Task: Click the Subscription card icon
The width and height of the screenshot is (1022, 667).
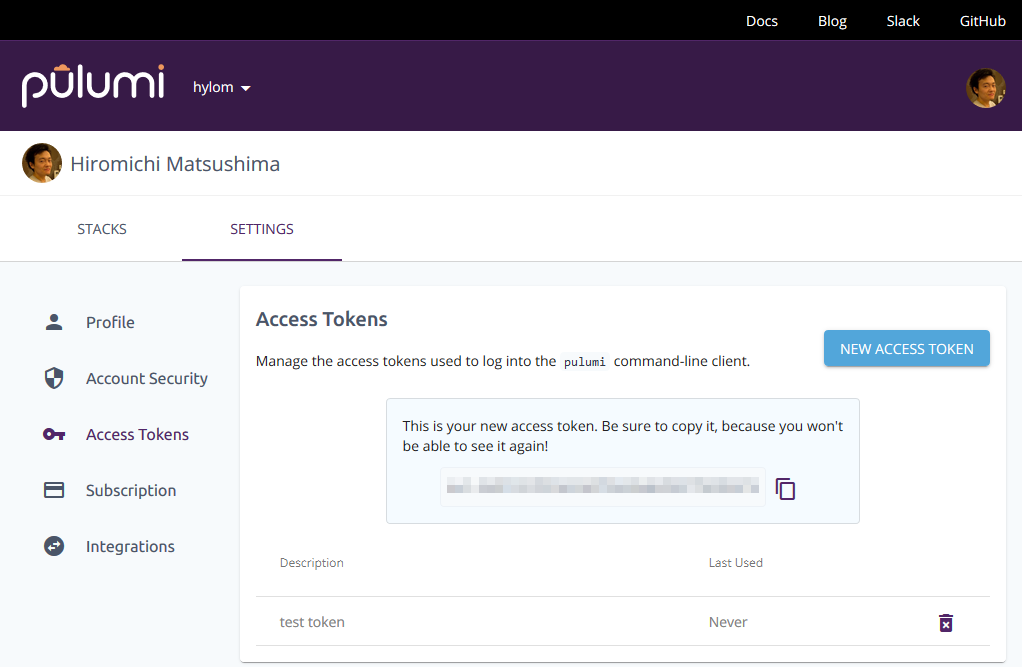Action: pos(54,490)
